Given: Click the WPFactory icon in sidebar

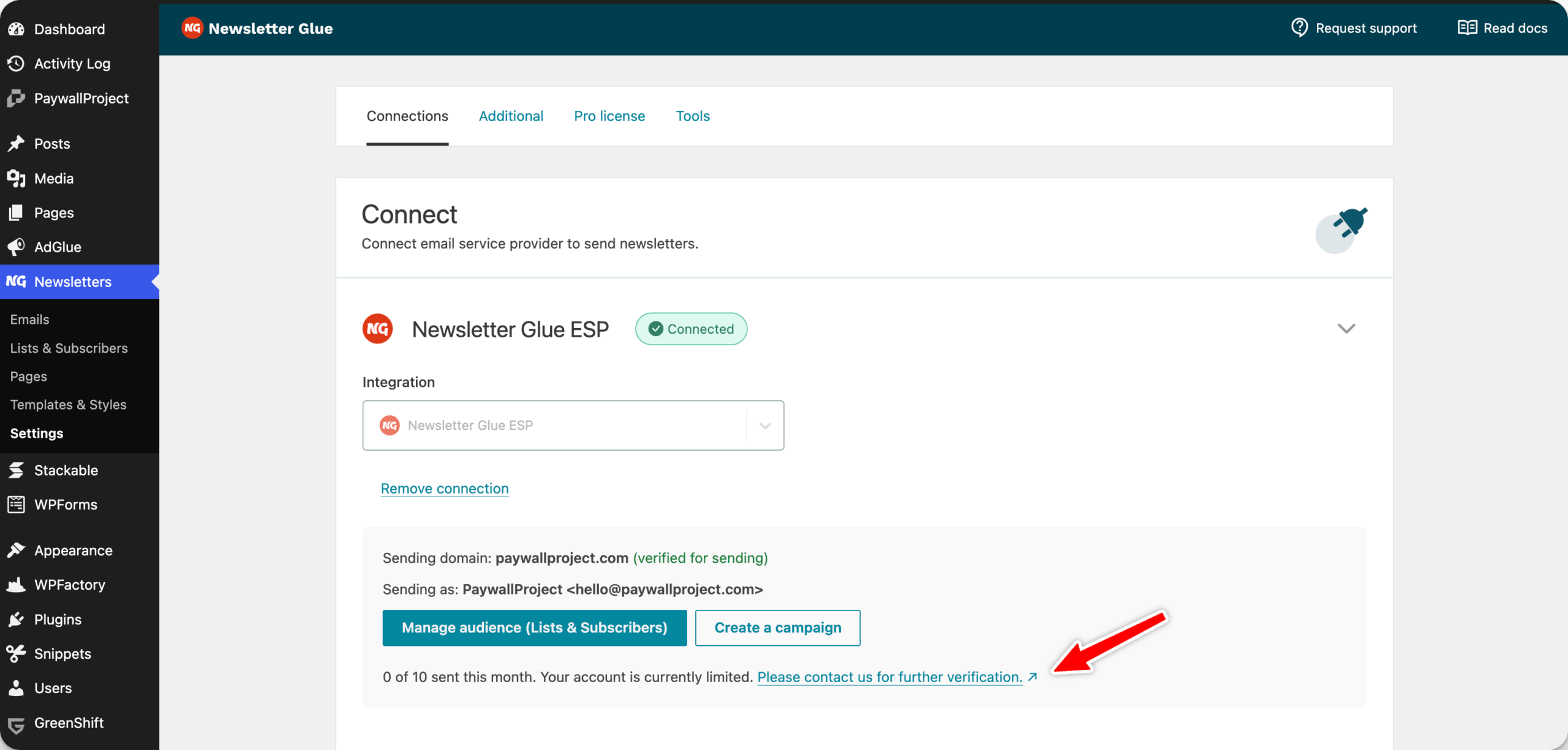Looking at the screenshot, I should 17,585.
